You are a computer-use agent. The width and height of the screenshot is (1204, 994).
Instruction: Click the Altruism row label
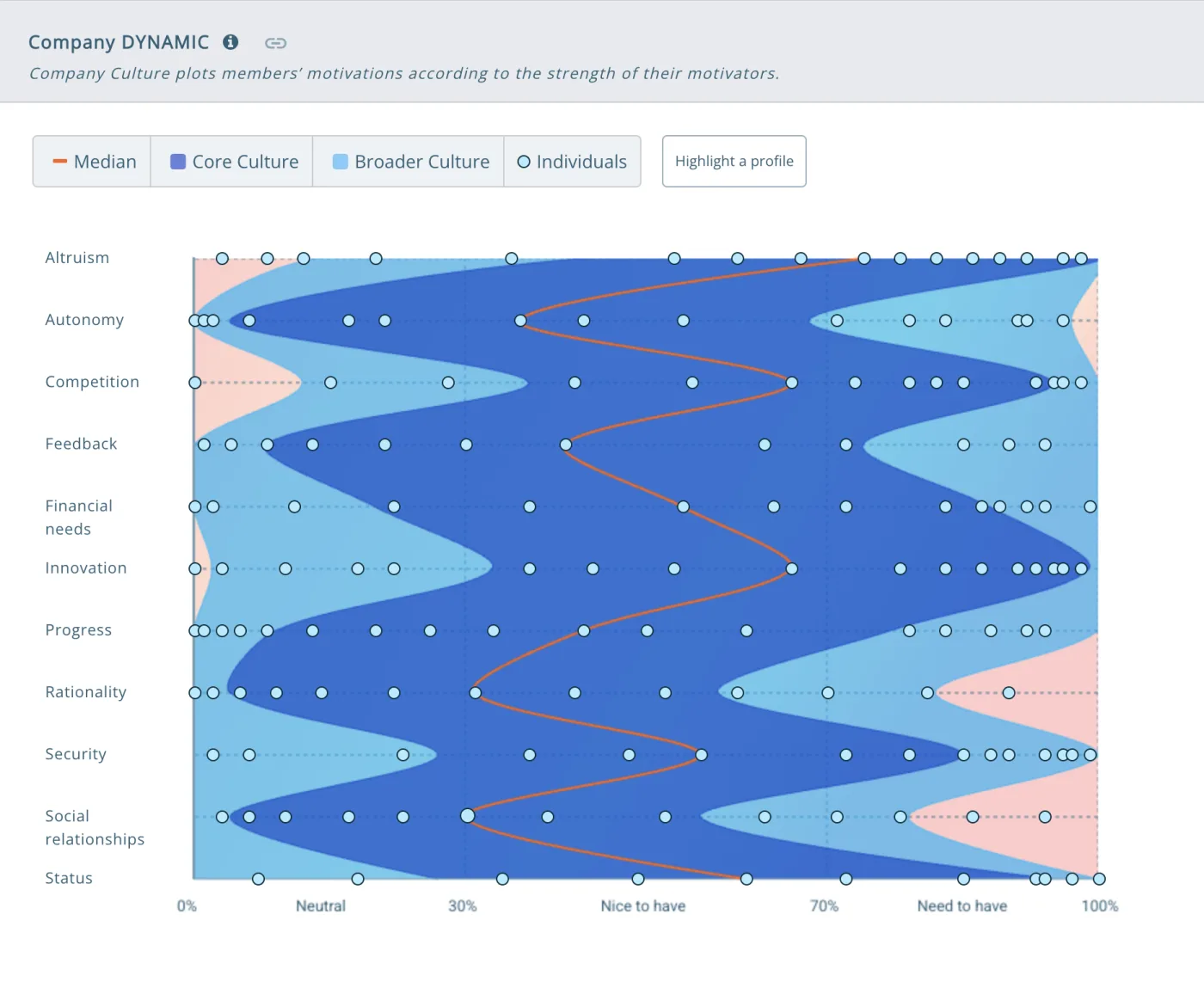[77, 258]
